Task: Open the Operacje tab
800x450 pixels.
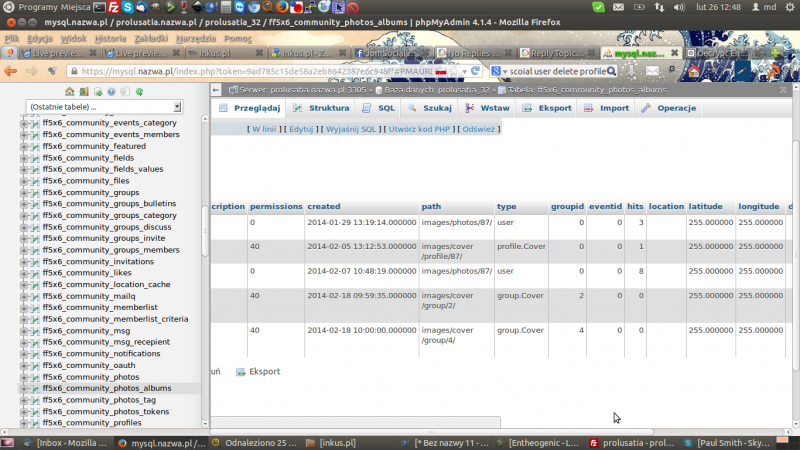Action: 669,108
